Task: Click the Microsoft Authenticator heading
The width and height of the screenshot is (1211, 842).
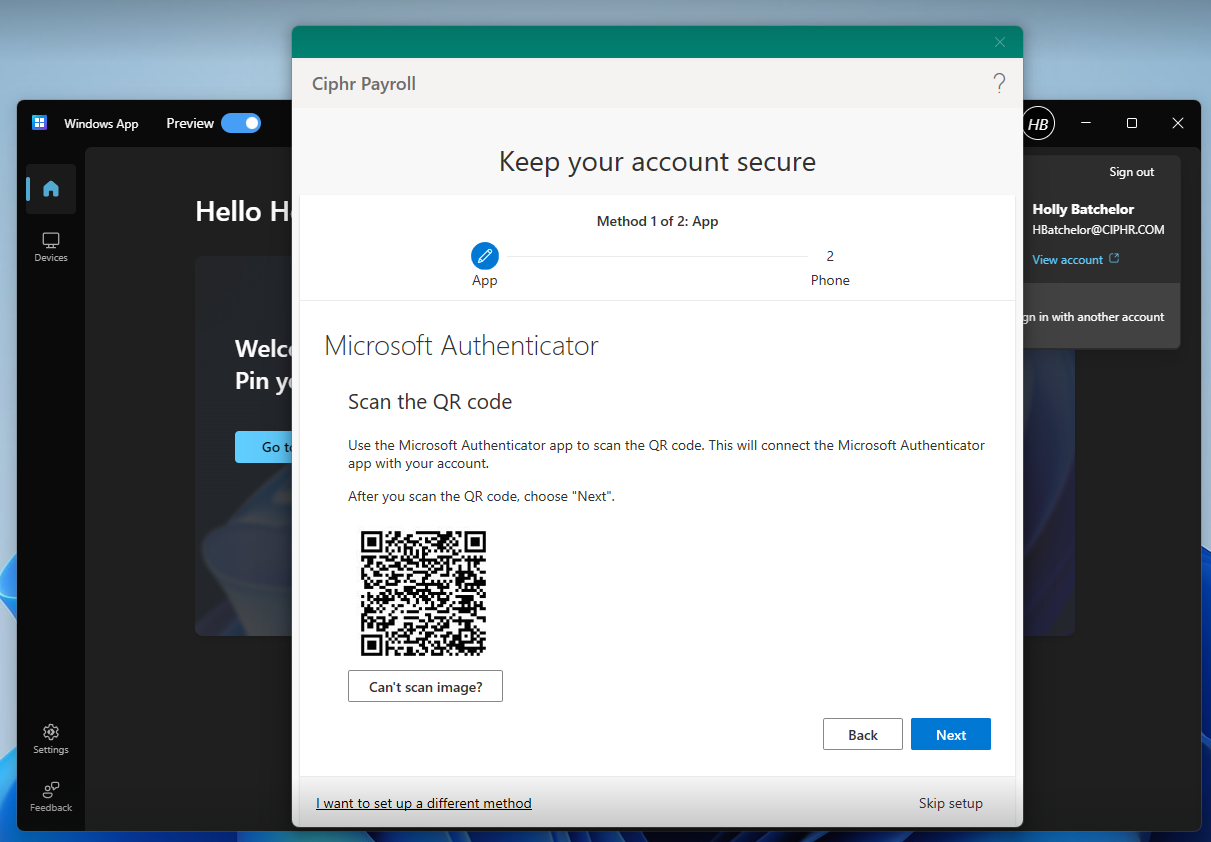Action: (462, 346)
